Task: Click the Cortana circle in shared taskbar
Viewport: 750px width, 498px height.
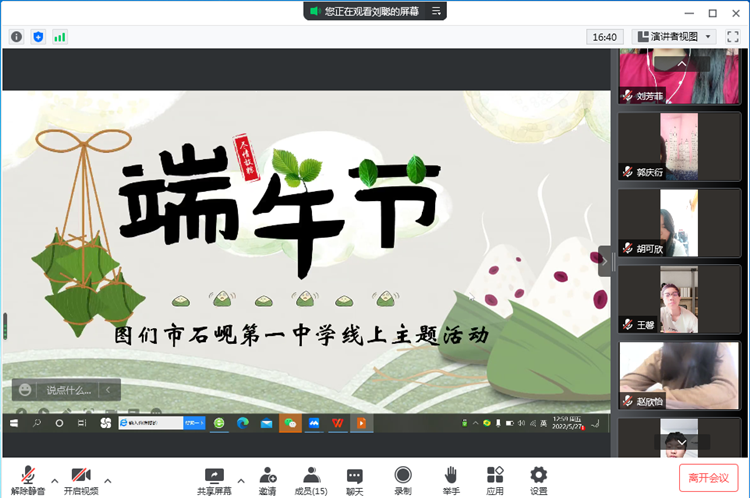Action: (59, 423)
